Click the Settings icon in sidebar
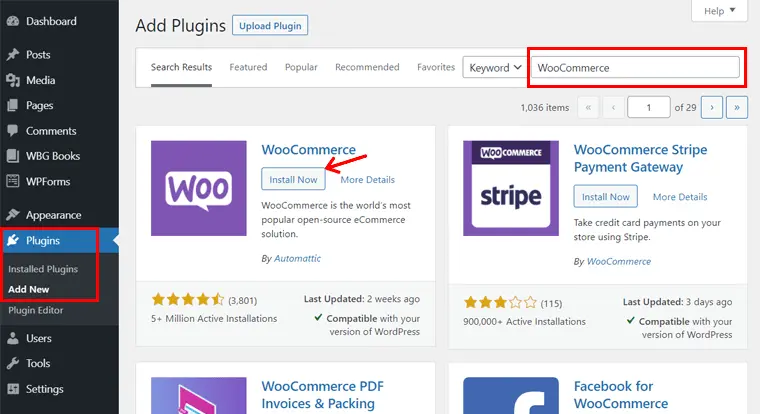 (x=13, y=389)
